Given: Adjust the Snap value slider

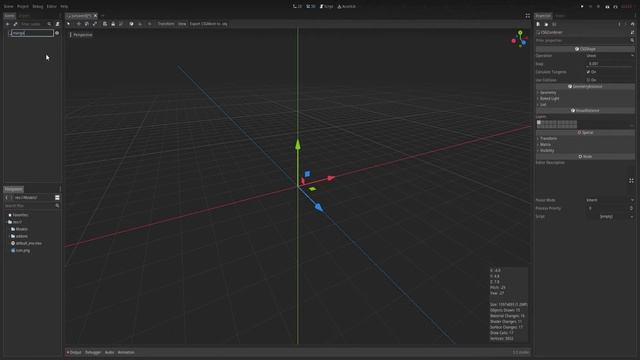Looking at the screenshot, I should coord(610,64).
